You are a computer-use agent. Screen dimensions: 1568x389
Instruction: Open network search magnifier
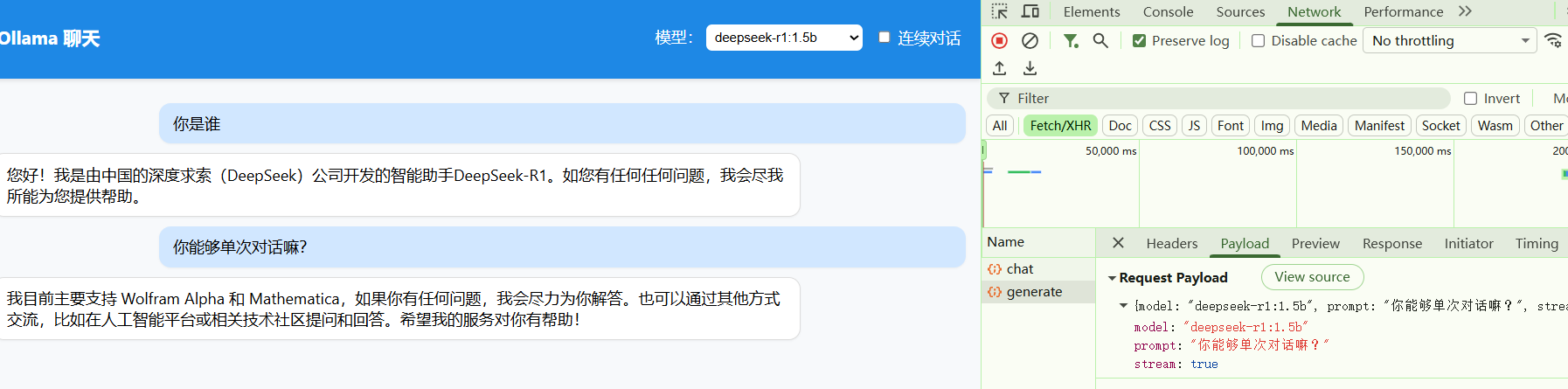point(1100,40)
